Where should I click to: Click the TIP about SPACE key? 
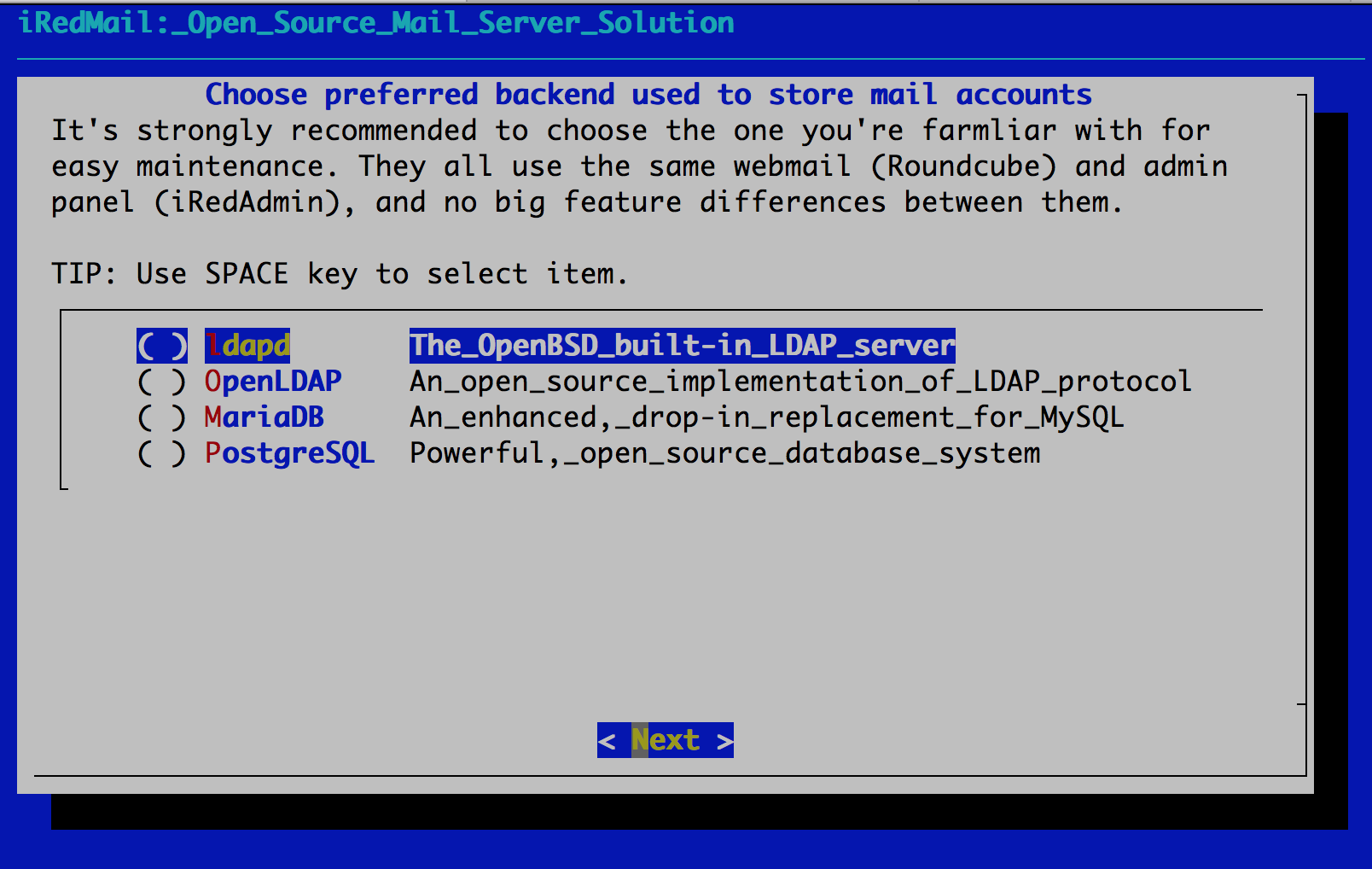click(340, 274)
